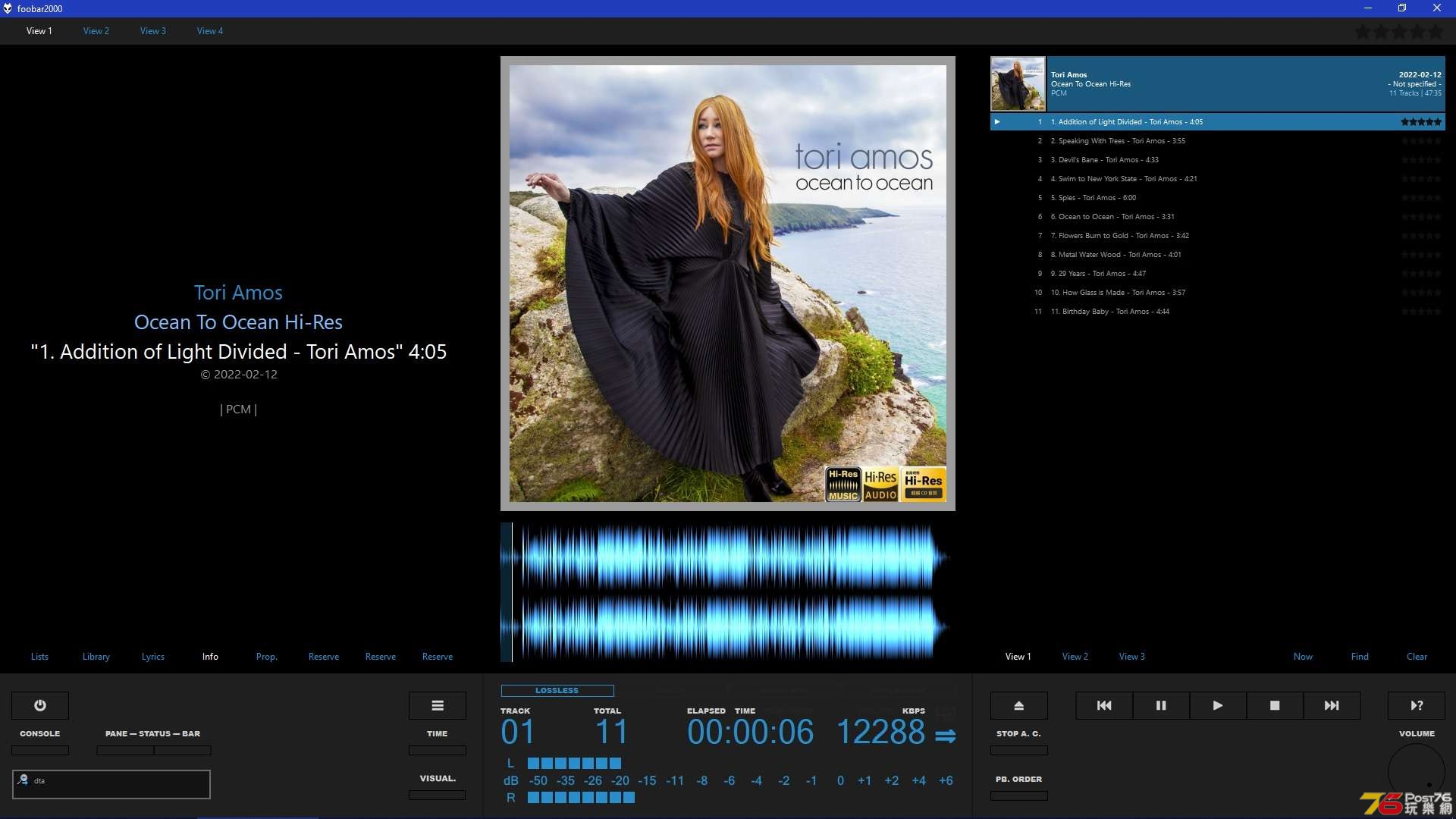Open the PB. ORDER bar selector
Image resolution: width=1456 pixels, height=819 pixels.
click(x=1019, y=795)
